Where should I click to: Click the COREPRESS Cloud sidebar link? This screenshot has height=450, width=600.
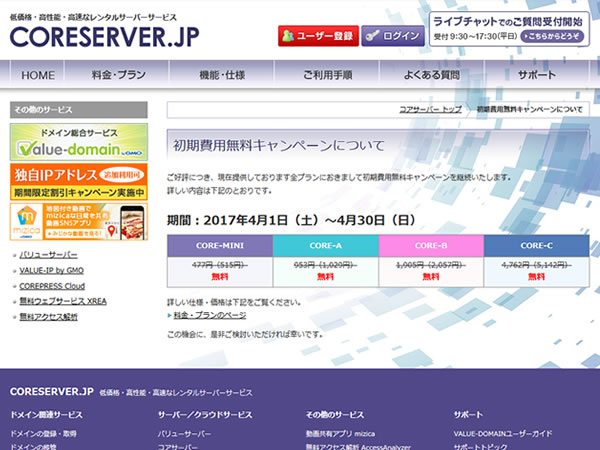pos(52,286)
